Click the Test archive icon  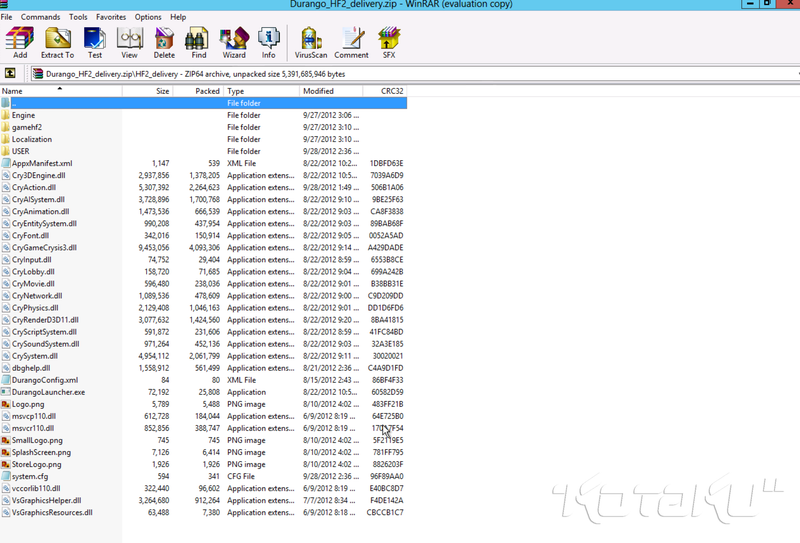coord(95,39)
